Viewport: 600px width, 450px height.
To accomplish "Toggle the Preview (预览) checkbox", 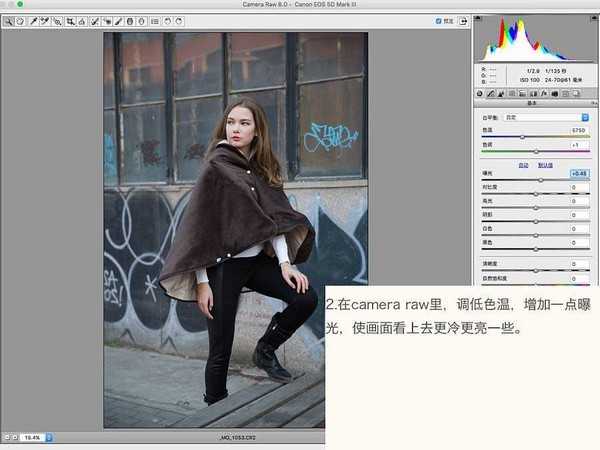I will coord(439,20).
